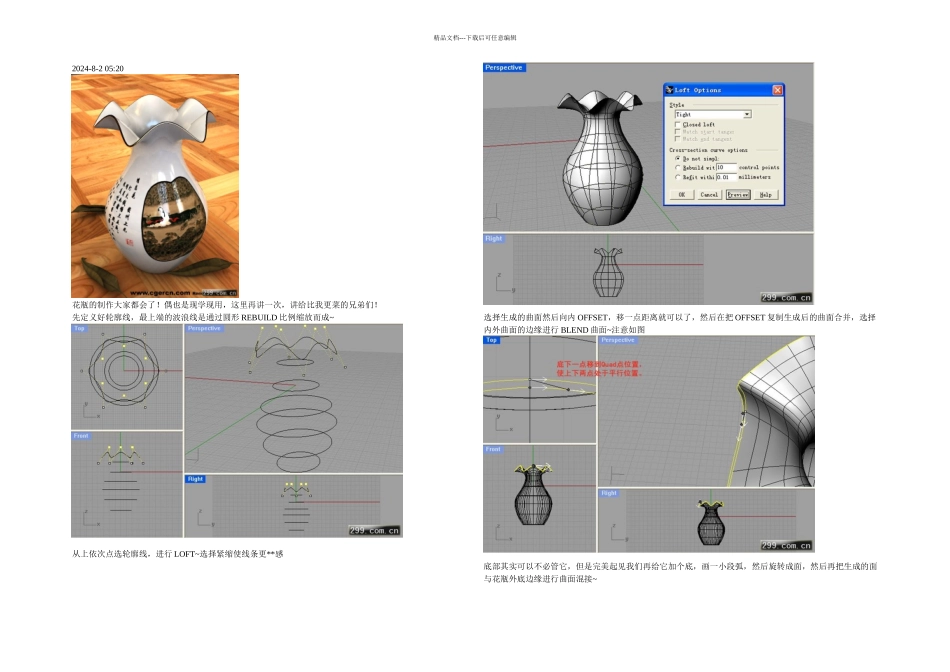Screen dimensions: 950x672
Task: Click the paragraph mentioning OFFSET
Action: [679, 323]
